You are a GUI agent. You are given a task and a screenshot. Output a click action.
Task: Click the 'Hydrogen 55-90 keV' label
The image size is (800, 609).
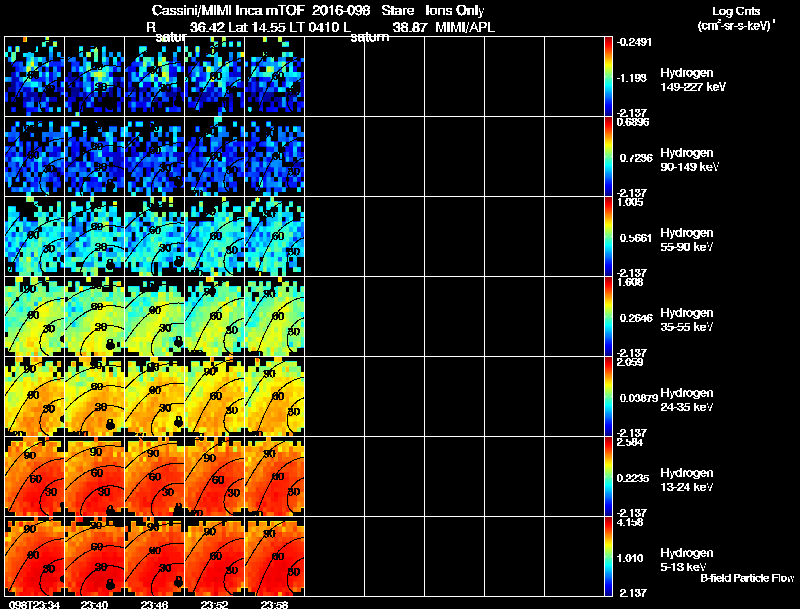click(x=687, y=240)
